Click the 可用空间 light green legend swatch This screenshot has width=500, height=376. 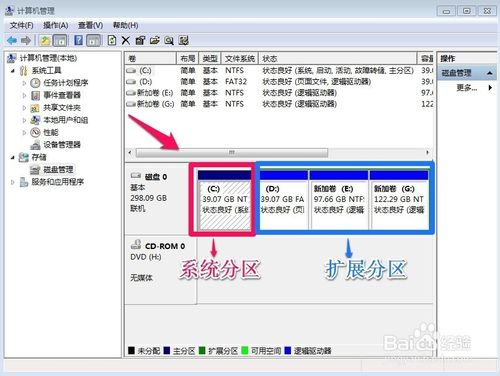pyautogui.click(x=245, y=351)
